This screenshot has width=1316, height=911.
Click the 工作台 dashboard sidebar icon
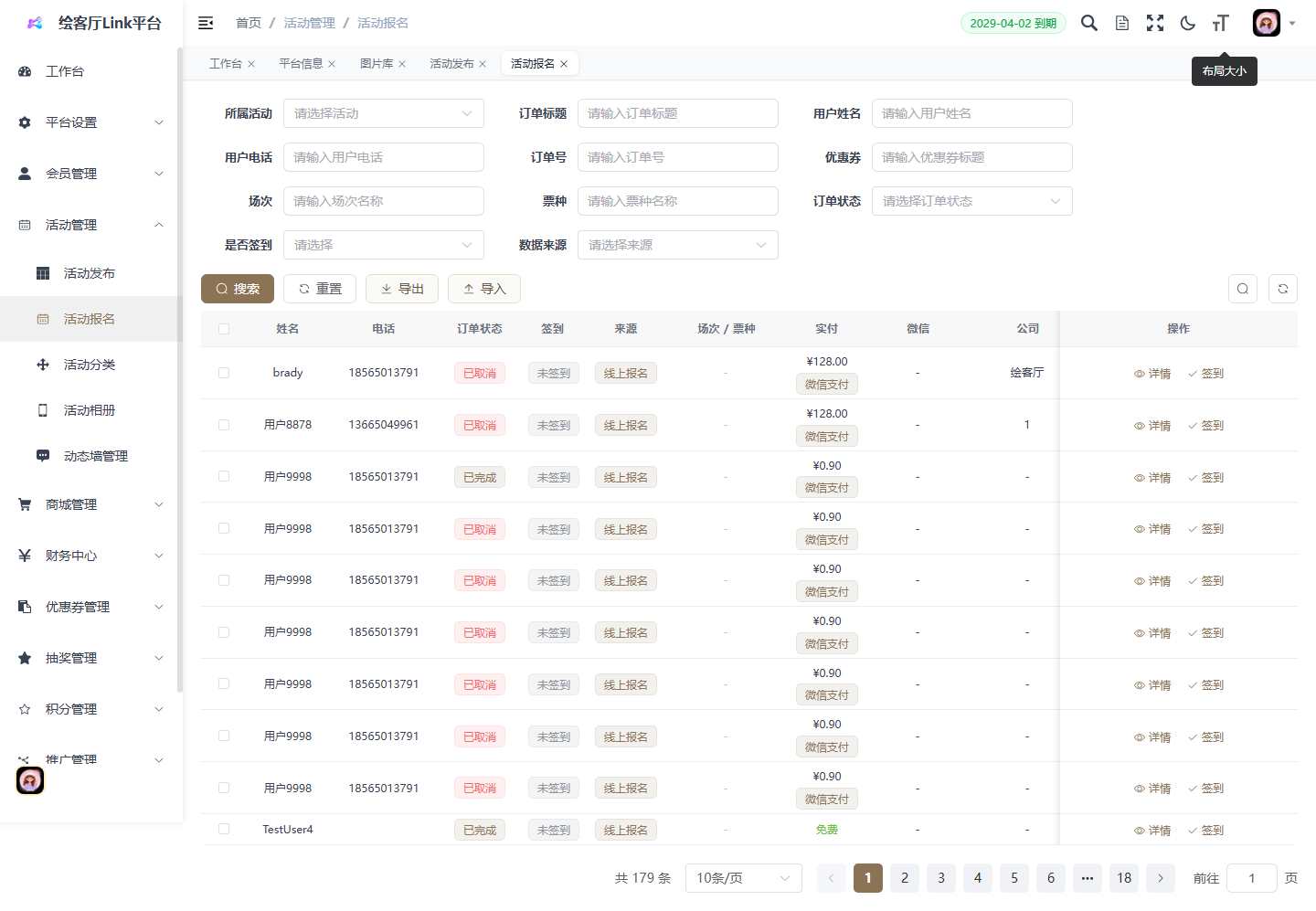pos(25,71)
